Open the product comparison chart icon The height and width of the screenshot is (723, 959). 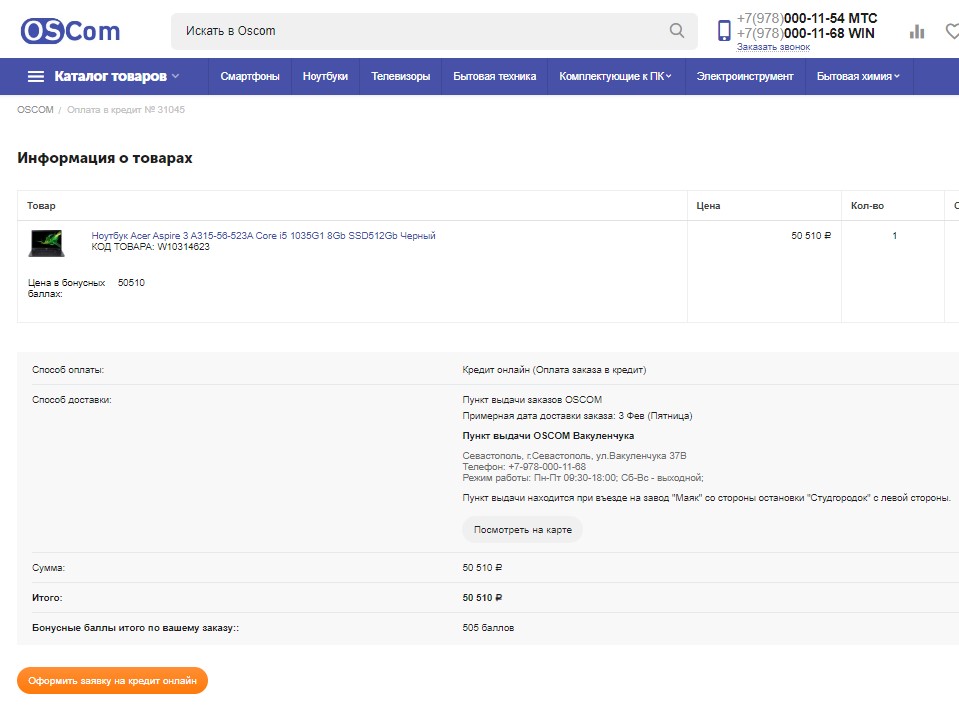coord(917,32)
